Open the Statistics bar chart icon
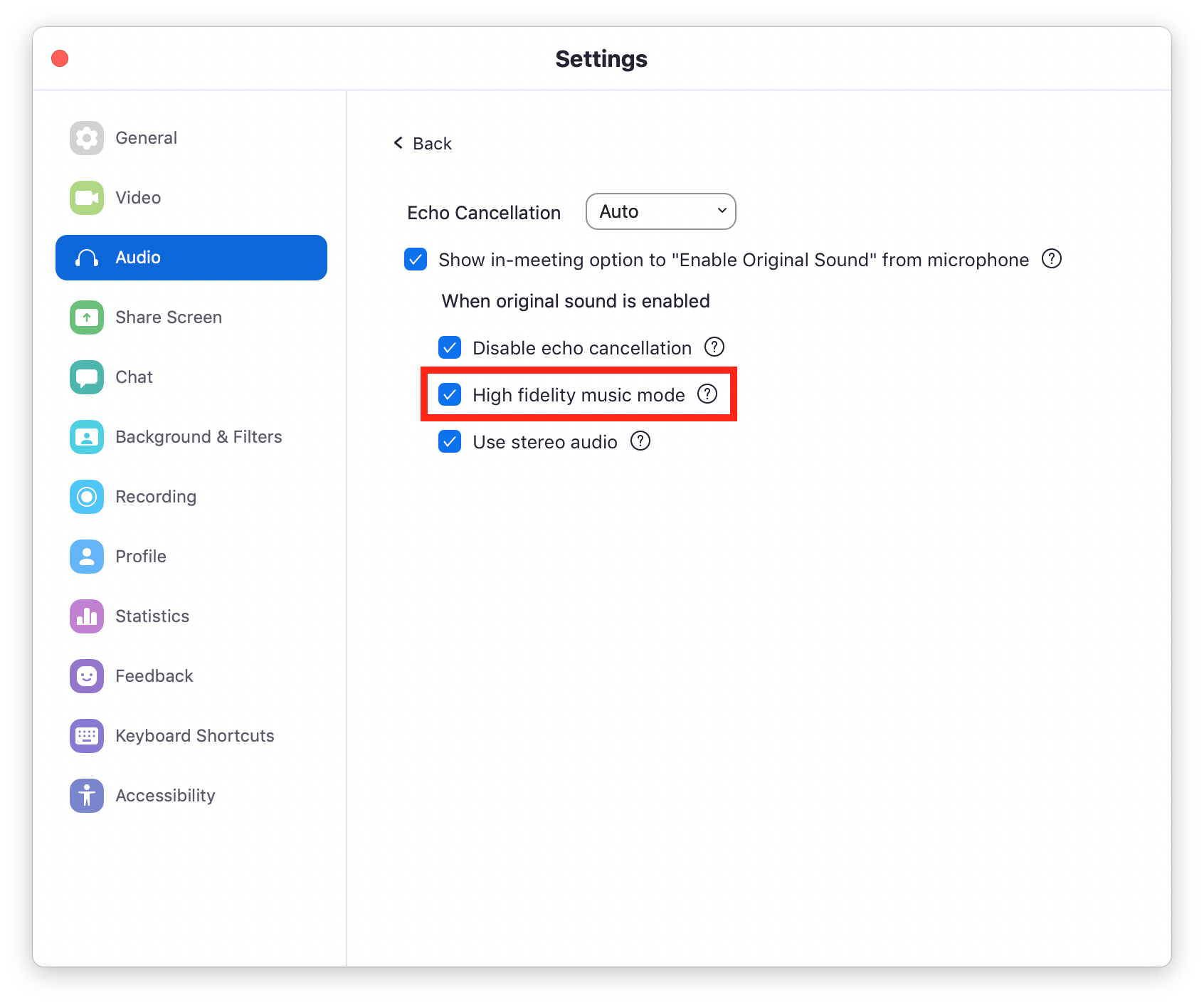Image resolution: width=1204 pixels, height=1005 pixels. [87, 616]
